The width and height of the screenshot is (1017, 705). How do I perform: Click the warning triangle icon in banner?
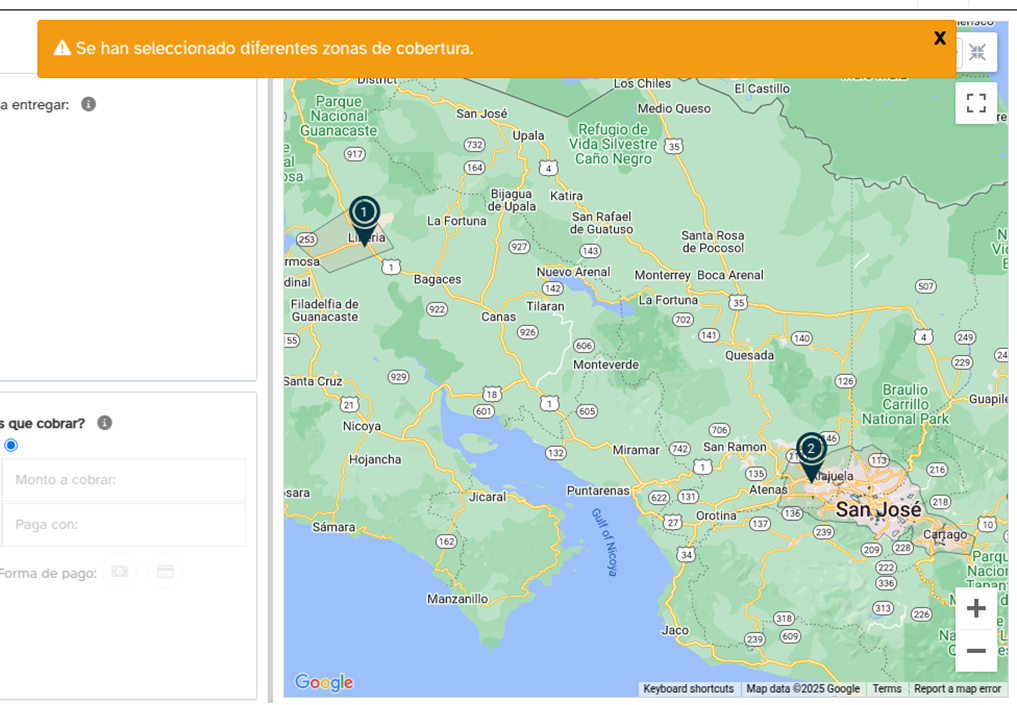62,48
